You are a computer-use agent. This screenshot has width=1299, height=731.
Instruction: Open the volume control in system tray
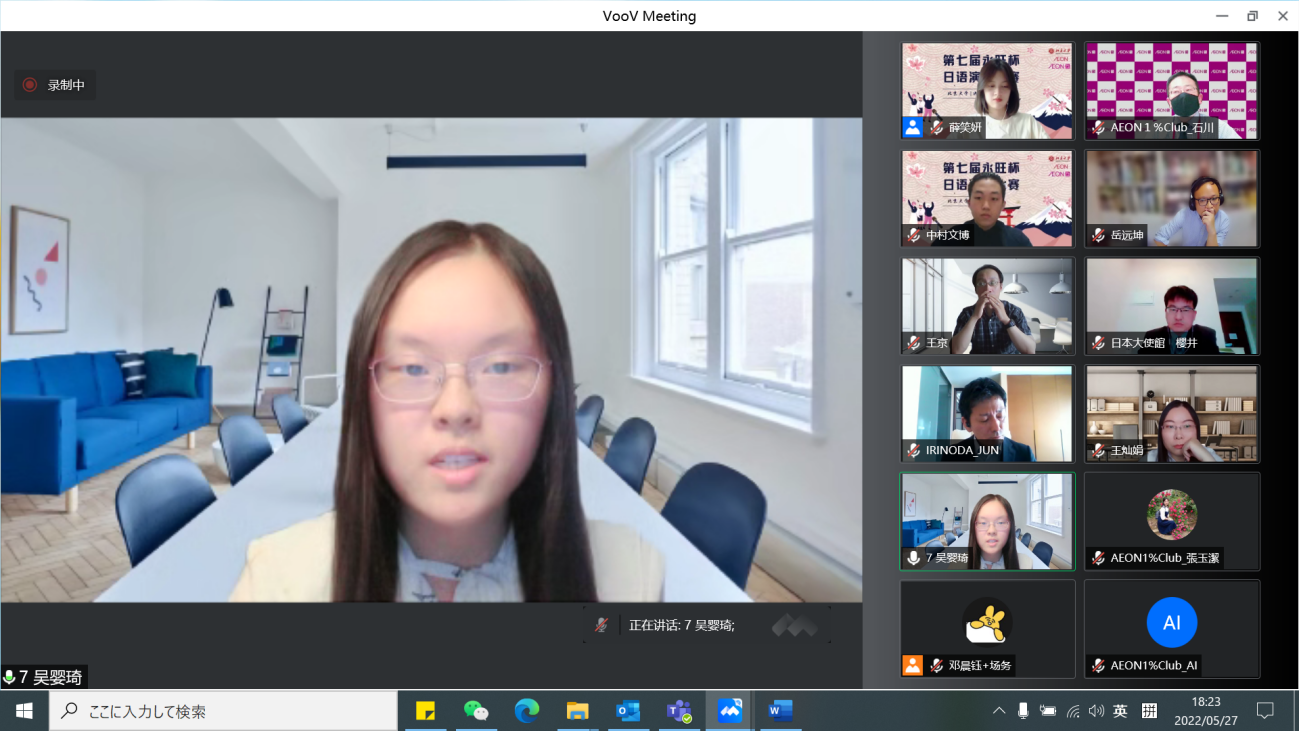click(x=1096, y=711)
